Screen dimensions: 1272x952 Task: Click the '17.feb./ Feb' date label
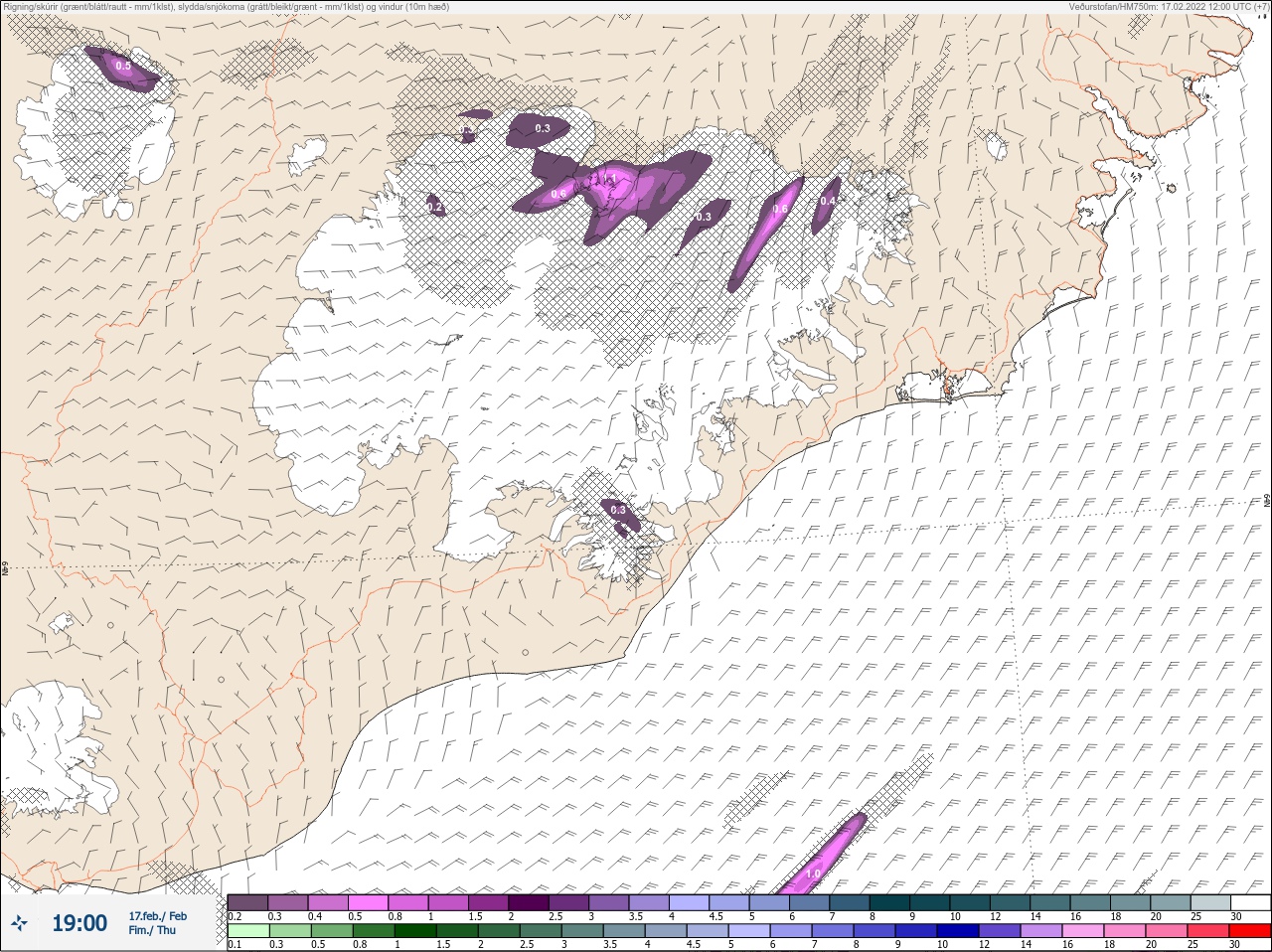pos(157,915)
